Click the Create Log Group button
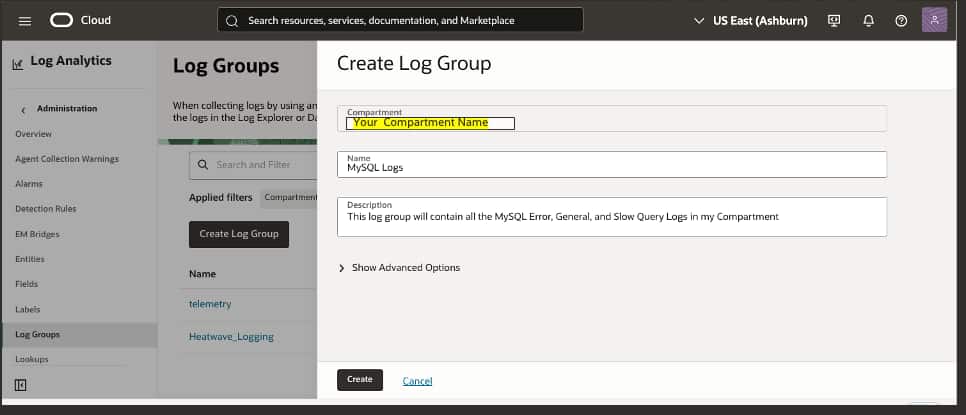 [238, 234]
